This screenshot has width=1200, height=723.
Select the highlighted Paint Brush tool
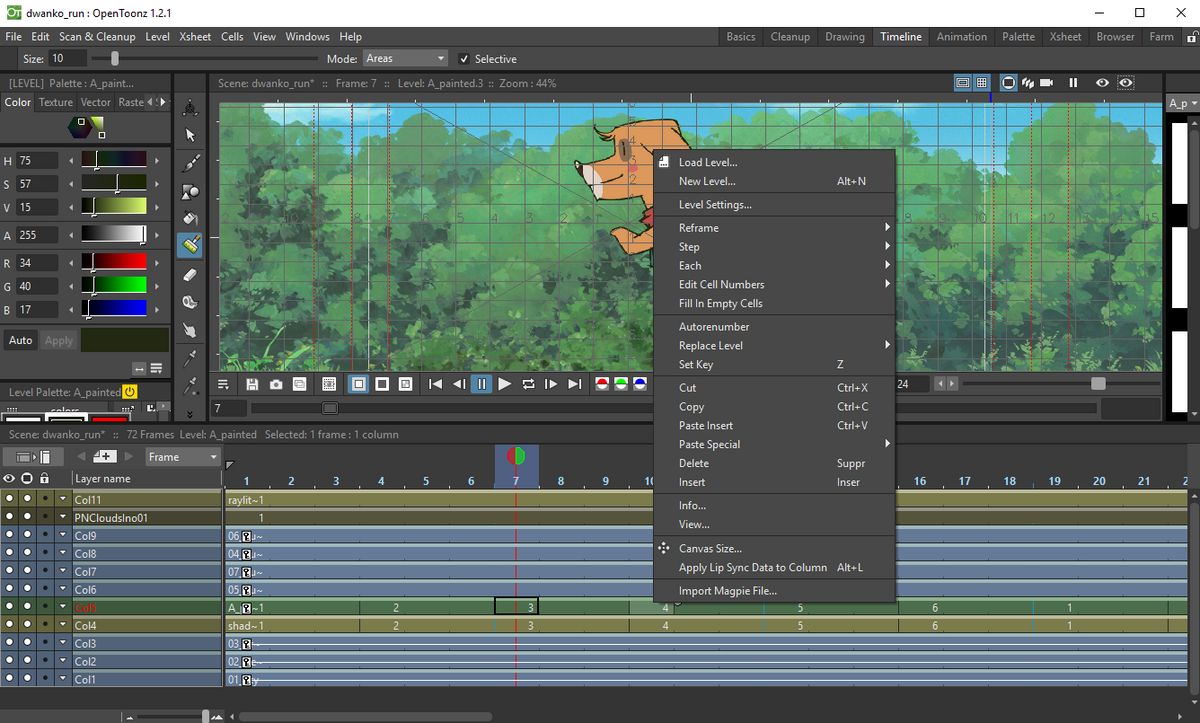190,245
